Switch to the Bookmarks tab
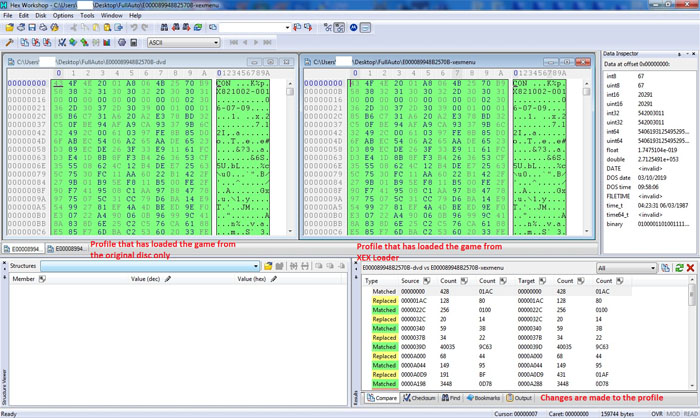This screenshot has height=418, width=700. [482, 398]
